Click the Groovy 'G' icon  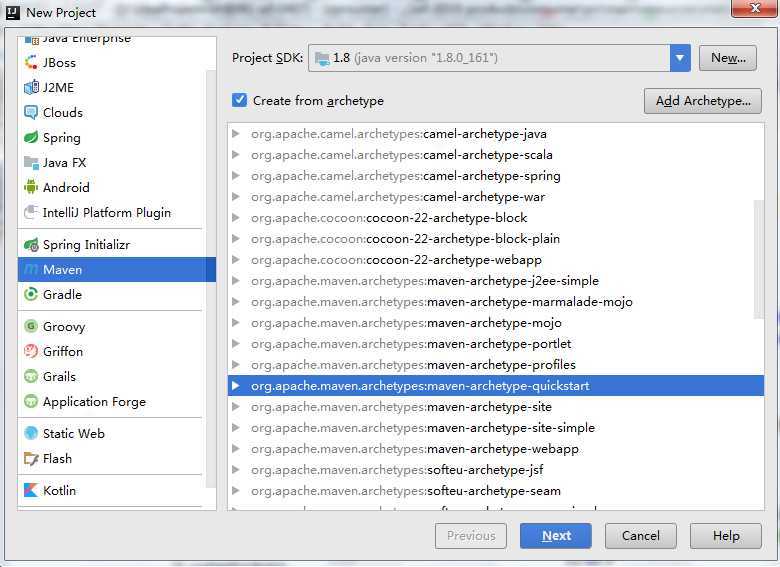point(31,326)
